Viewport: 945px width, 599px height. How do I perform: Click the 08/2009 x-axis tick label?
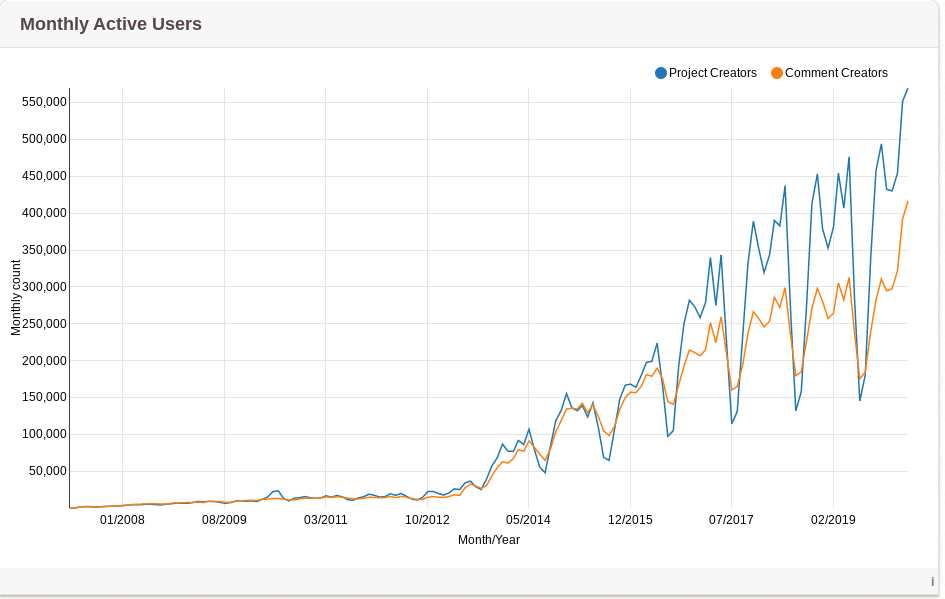224,520
